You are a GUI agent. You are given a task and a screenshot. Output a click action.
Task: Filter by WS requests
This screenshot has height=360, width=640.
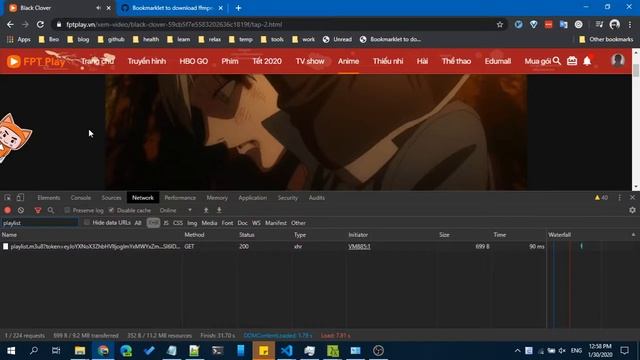(256, 223)
